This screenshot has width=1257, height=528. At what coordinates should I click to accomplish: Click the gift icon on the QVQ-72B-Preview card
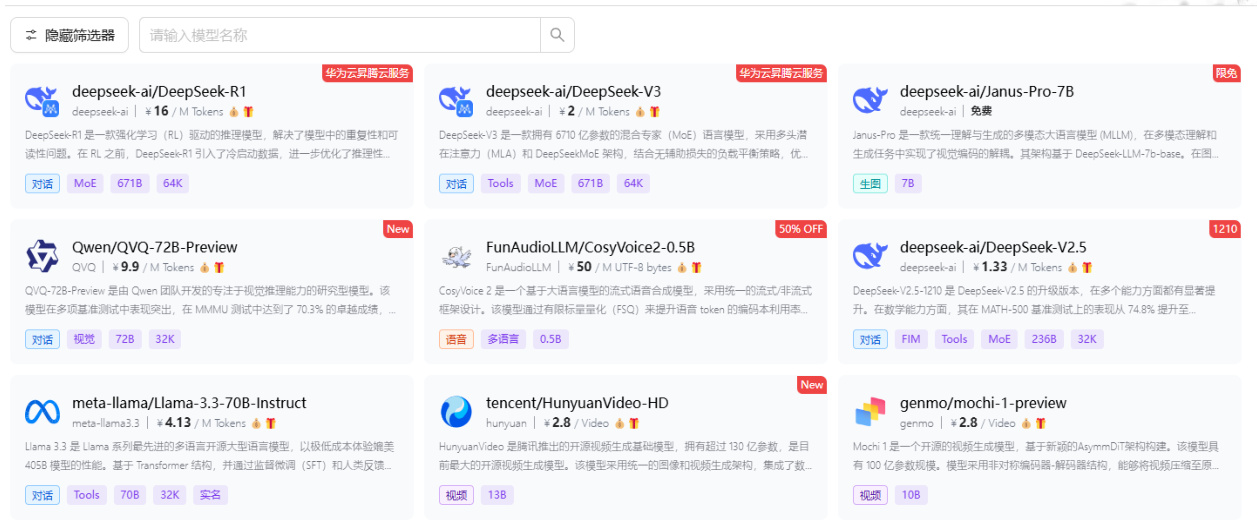click(x=219, y=267)
